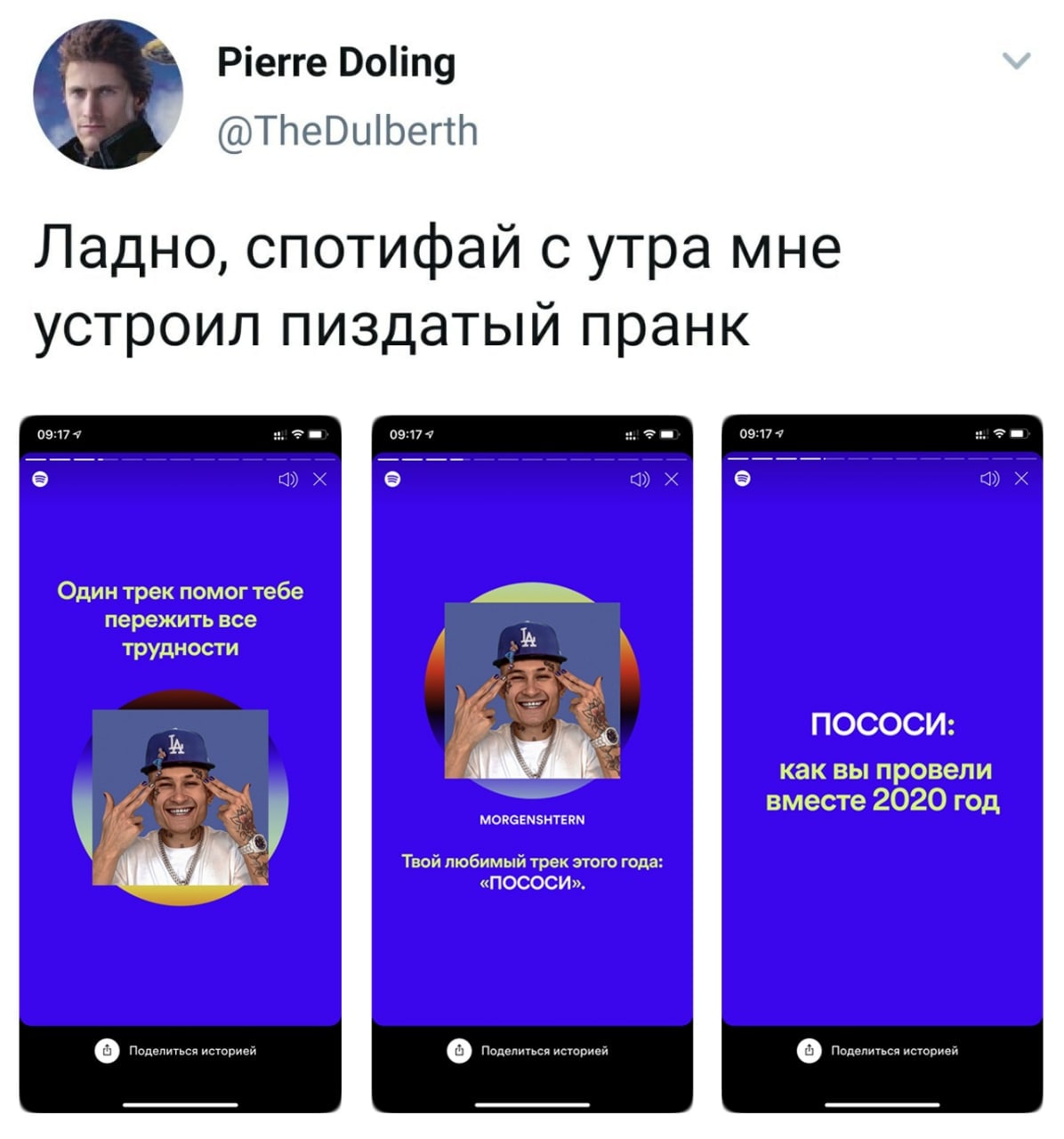Viewport: 1064px width, 1139px height.
Task: Open Pierre Doling's profile avatar
Action: (109, 94)
